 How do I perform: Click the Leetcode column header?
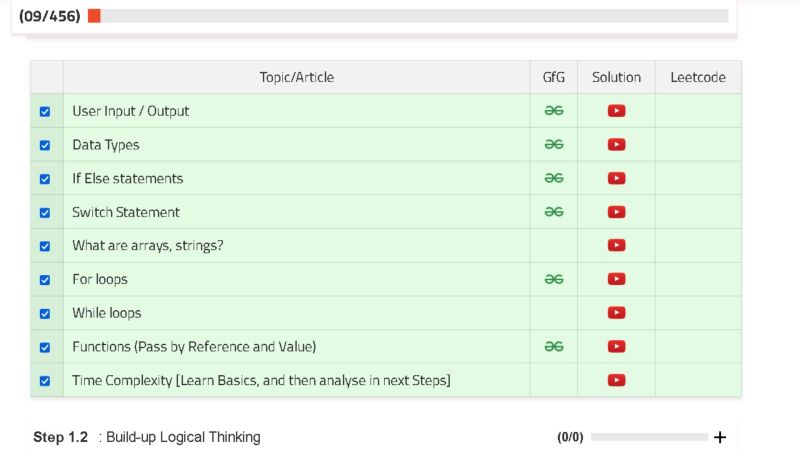(698, 77)
